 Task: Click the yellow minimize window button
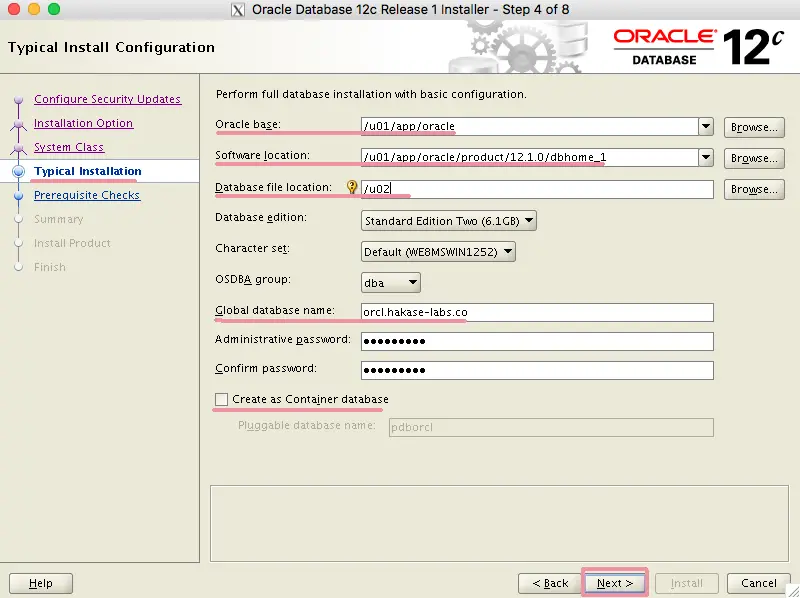[x=34, y=9]
